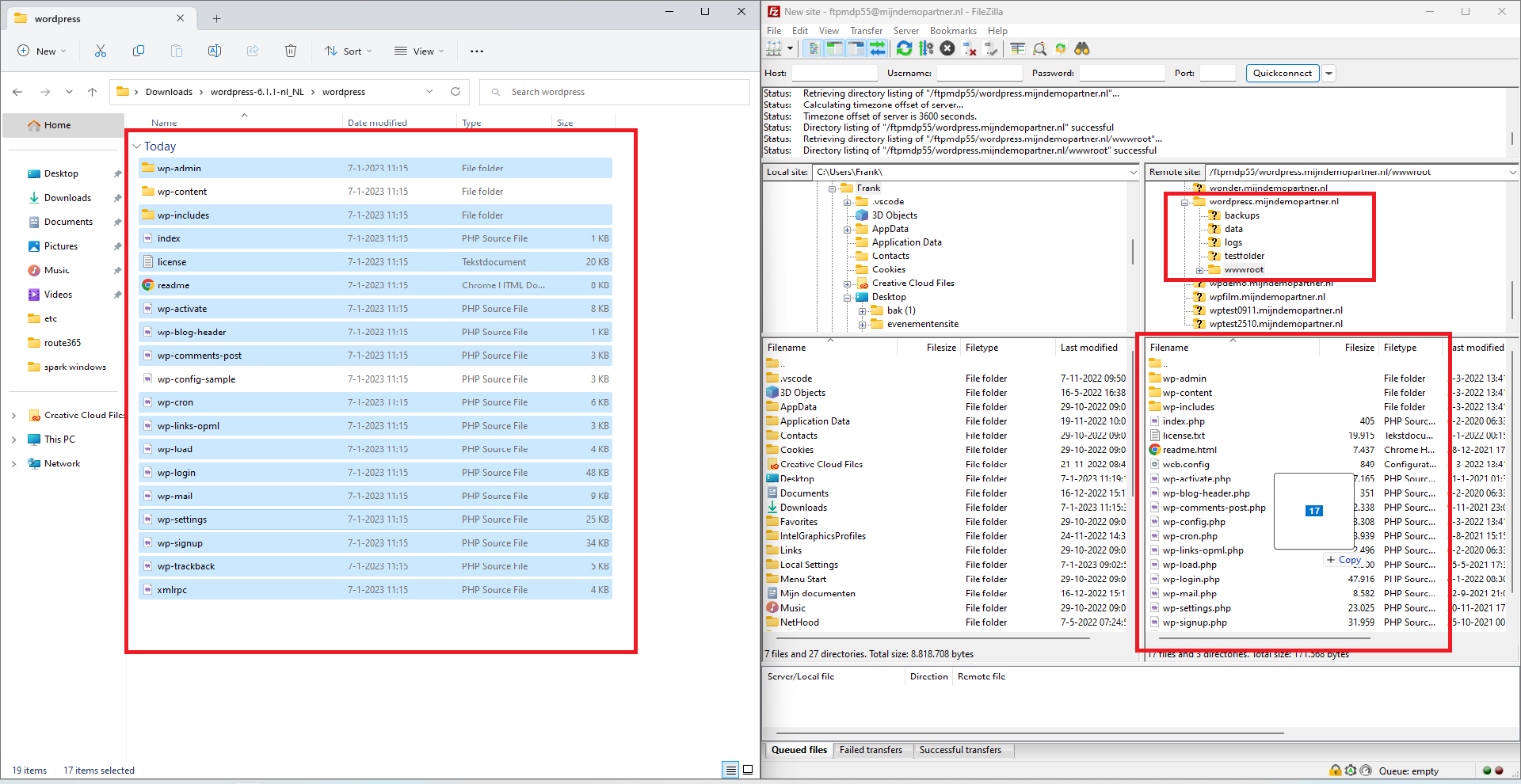Click Share icon in Explorer toolbar
This screenshot has width=1521, height=784.
(253, 51)
